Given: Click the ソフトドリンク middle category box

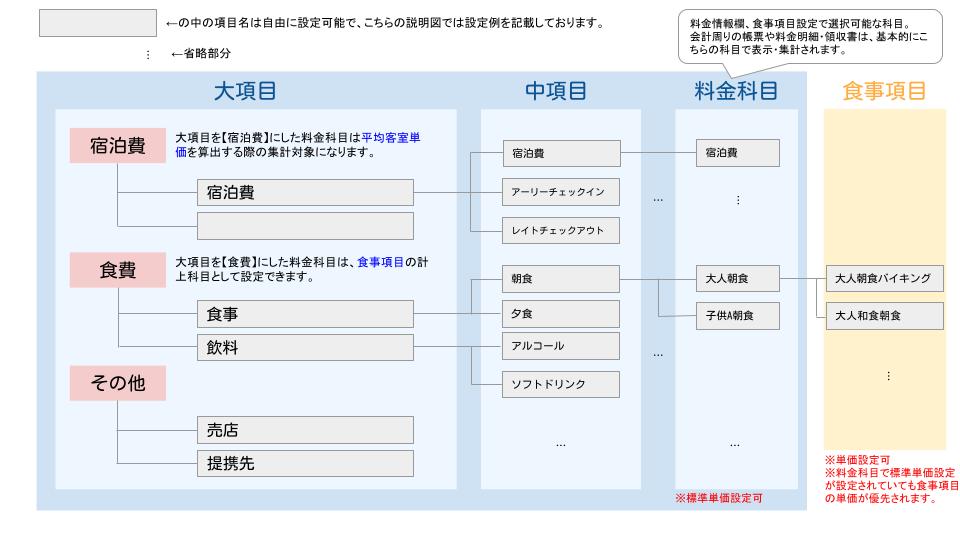Looking at the screenshot, I should click(x=560, y=384).
